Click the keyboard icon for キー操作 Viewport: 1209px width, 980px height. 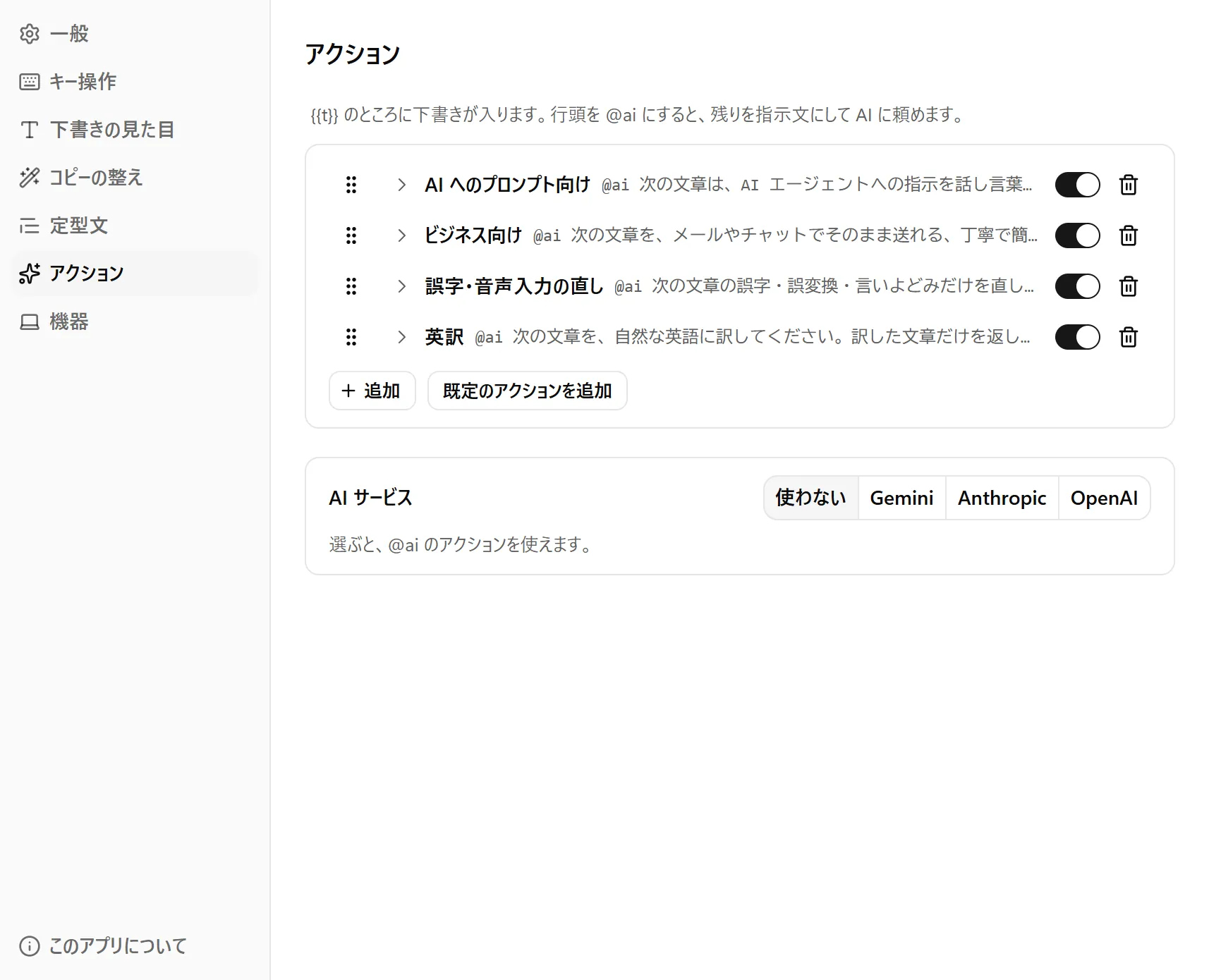tap(30, 82)
